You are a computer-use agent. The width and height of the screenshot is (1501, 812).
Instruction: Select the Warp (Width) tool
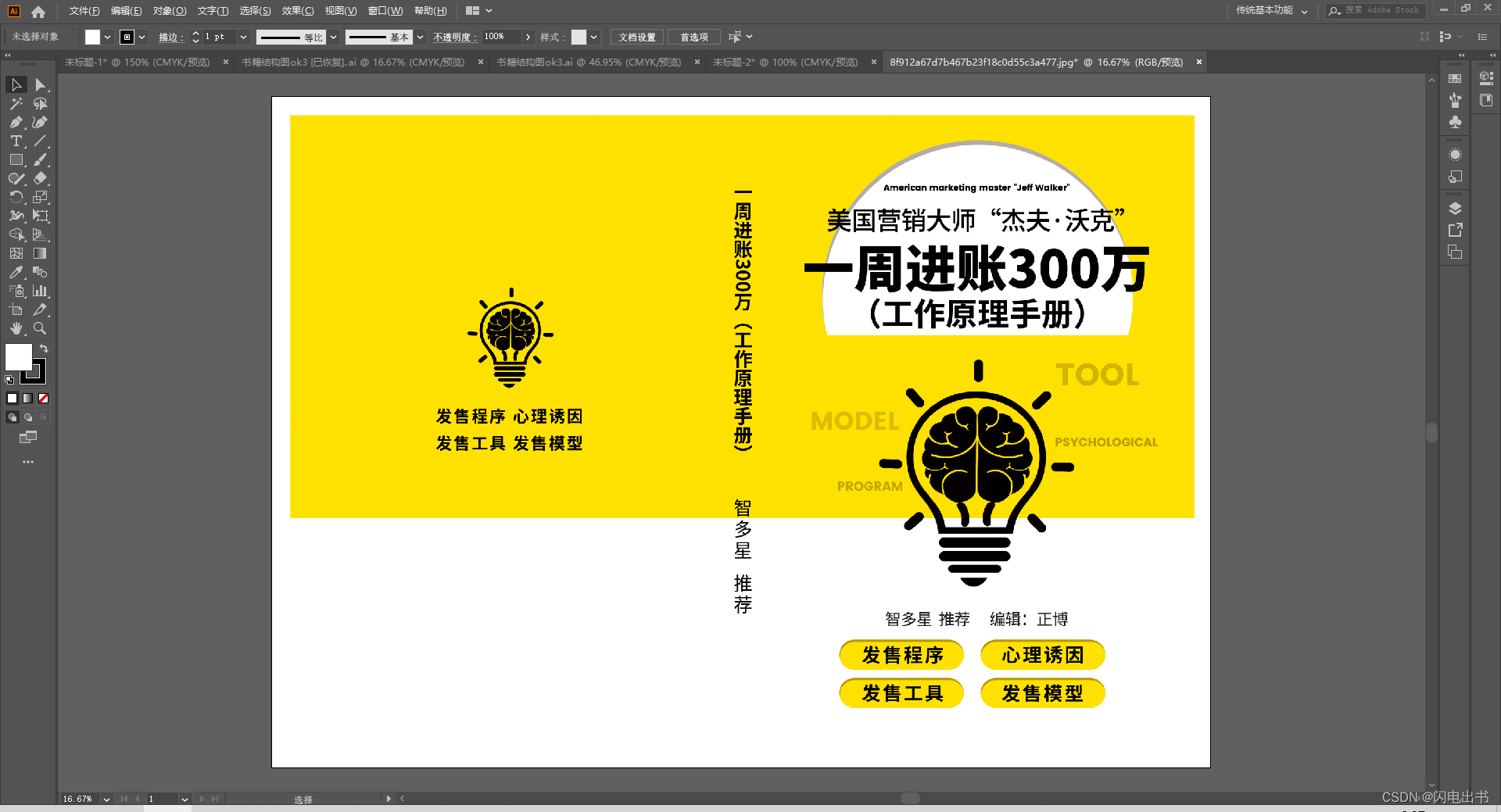16,216
